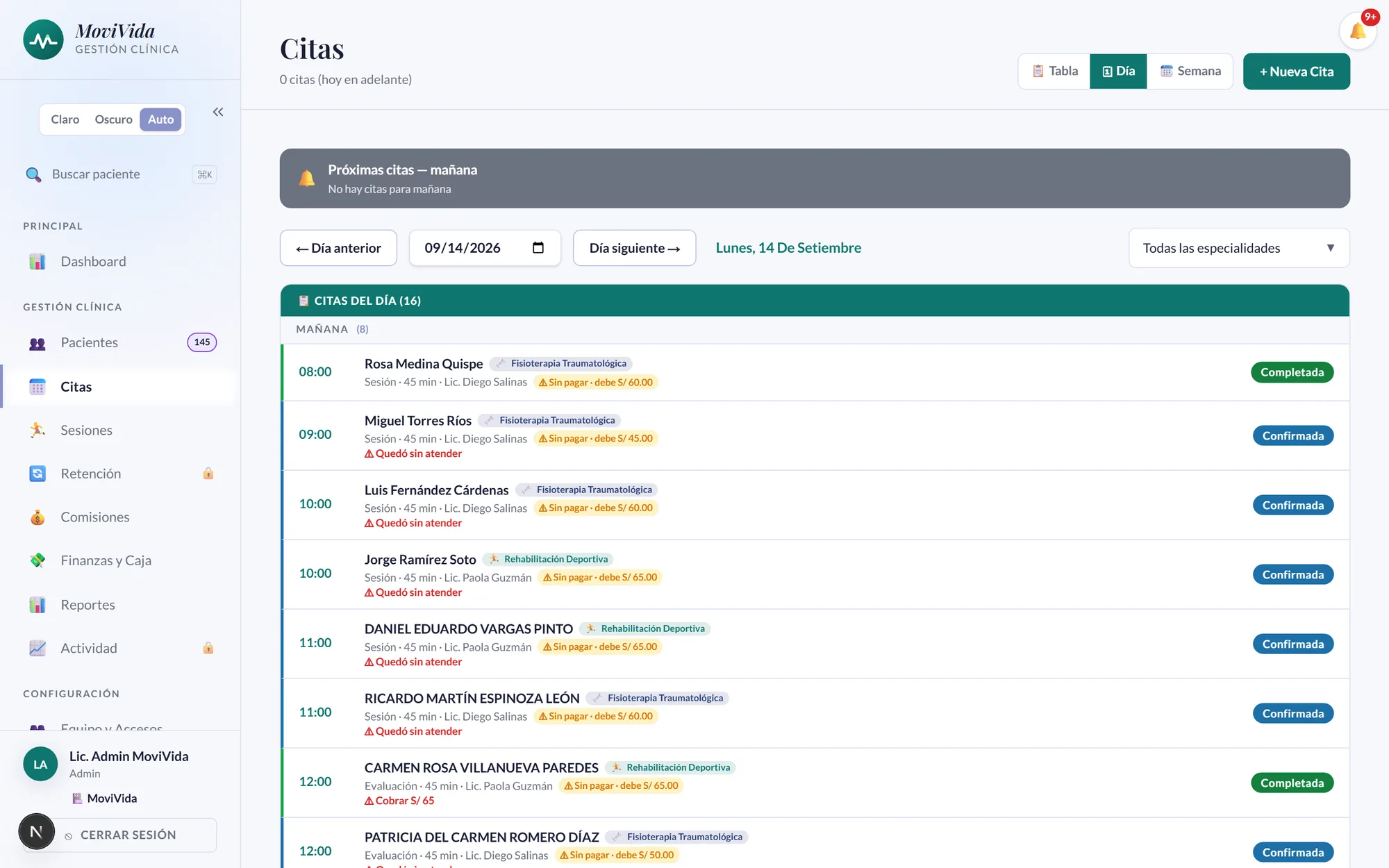1389x868 pixels.
Task: Click Completada status of Rosa Medina Quispe
Action: pyautogui.click(x=1292, y=372)
